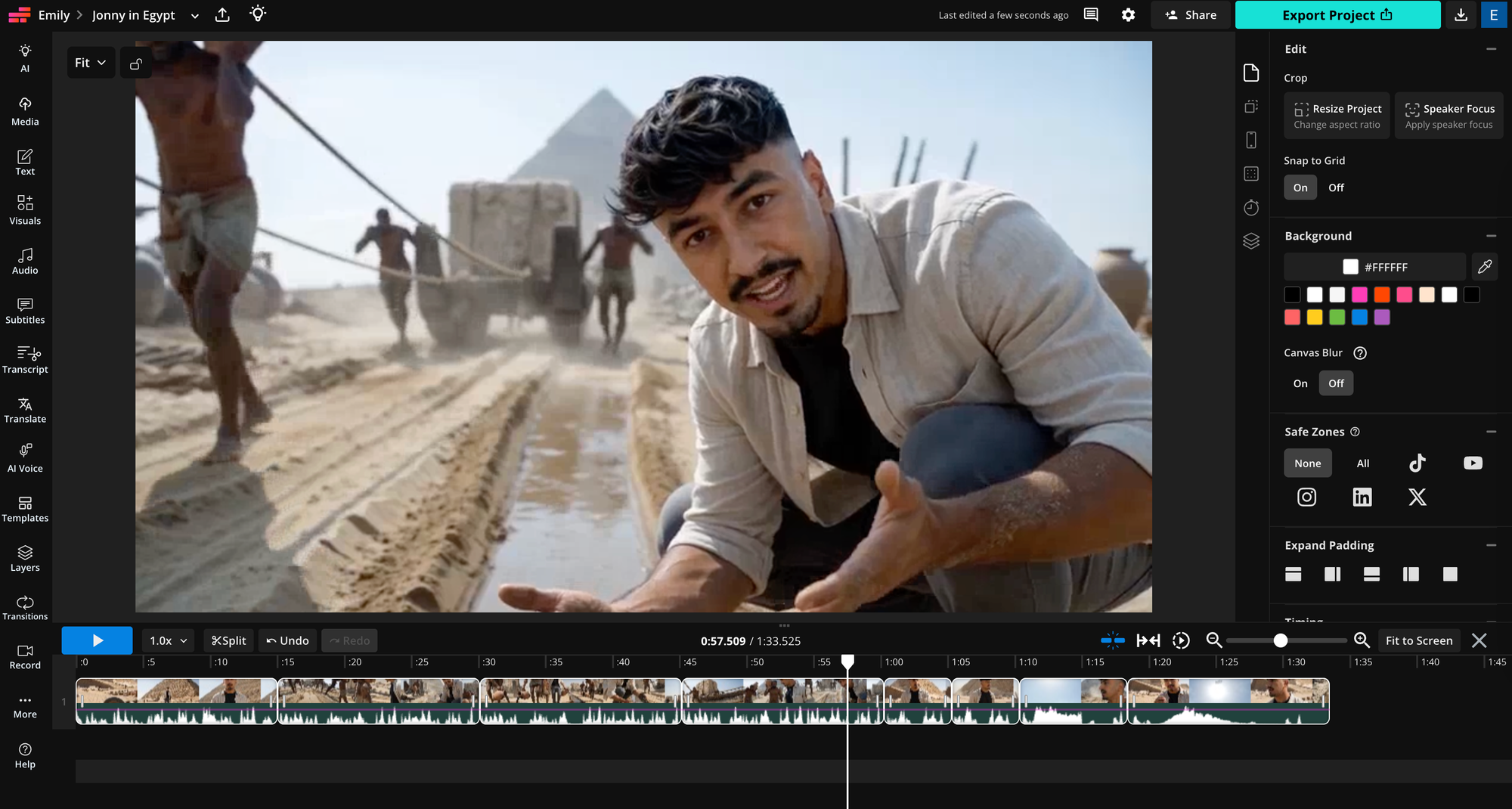
Task: Collapse the Background section
Action: click(1491, 236)
